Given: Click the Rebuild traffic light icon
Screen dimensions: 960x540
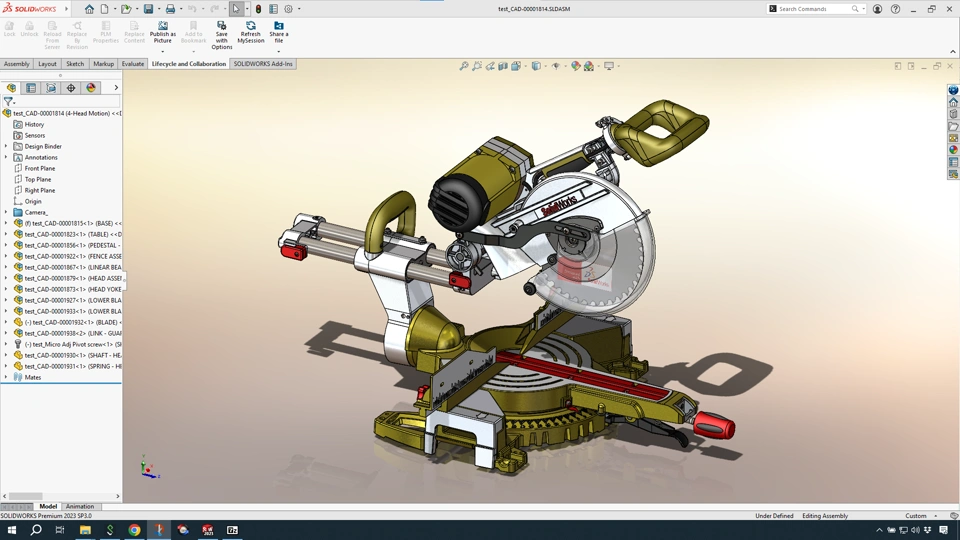Looking at the screenshot, I should click(x=258, y=9).
